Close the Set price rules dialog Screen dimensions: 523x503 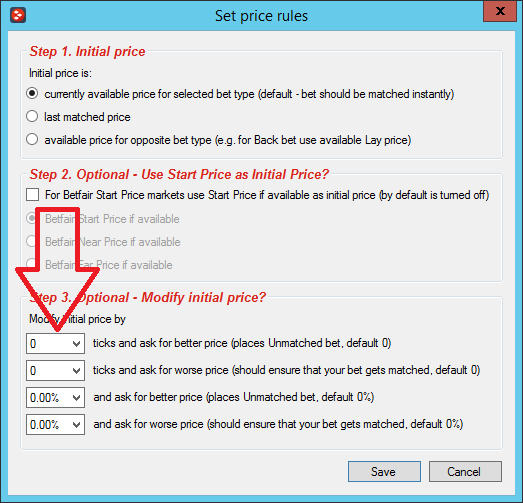tap(500, 11)
